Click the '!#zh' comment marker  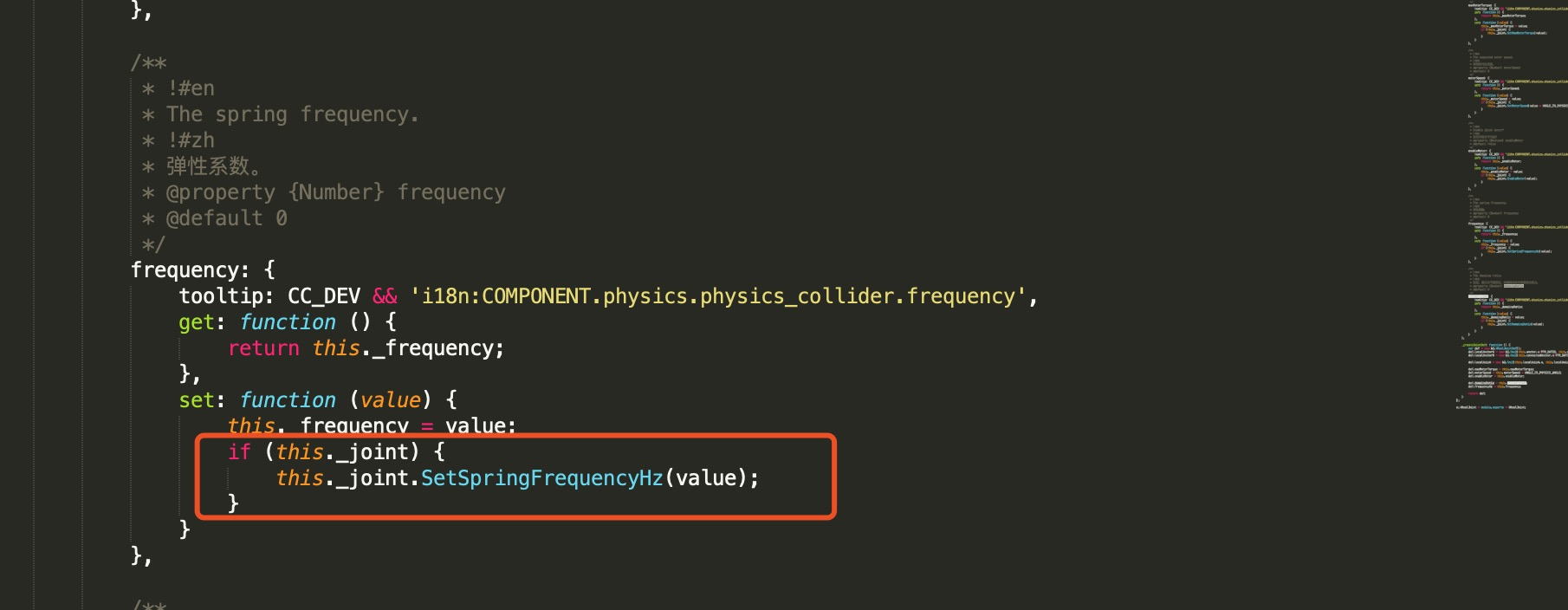pos(191,140)
